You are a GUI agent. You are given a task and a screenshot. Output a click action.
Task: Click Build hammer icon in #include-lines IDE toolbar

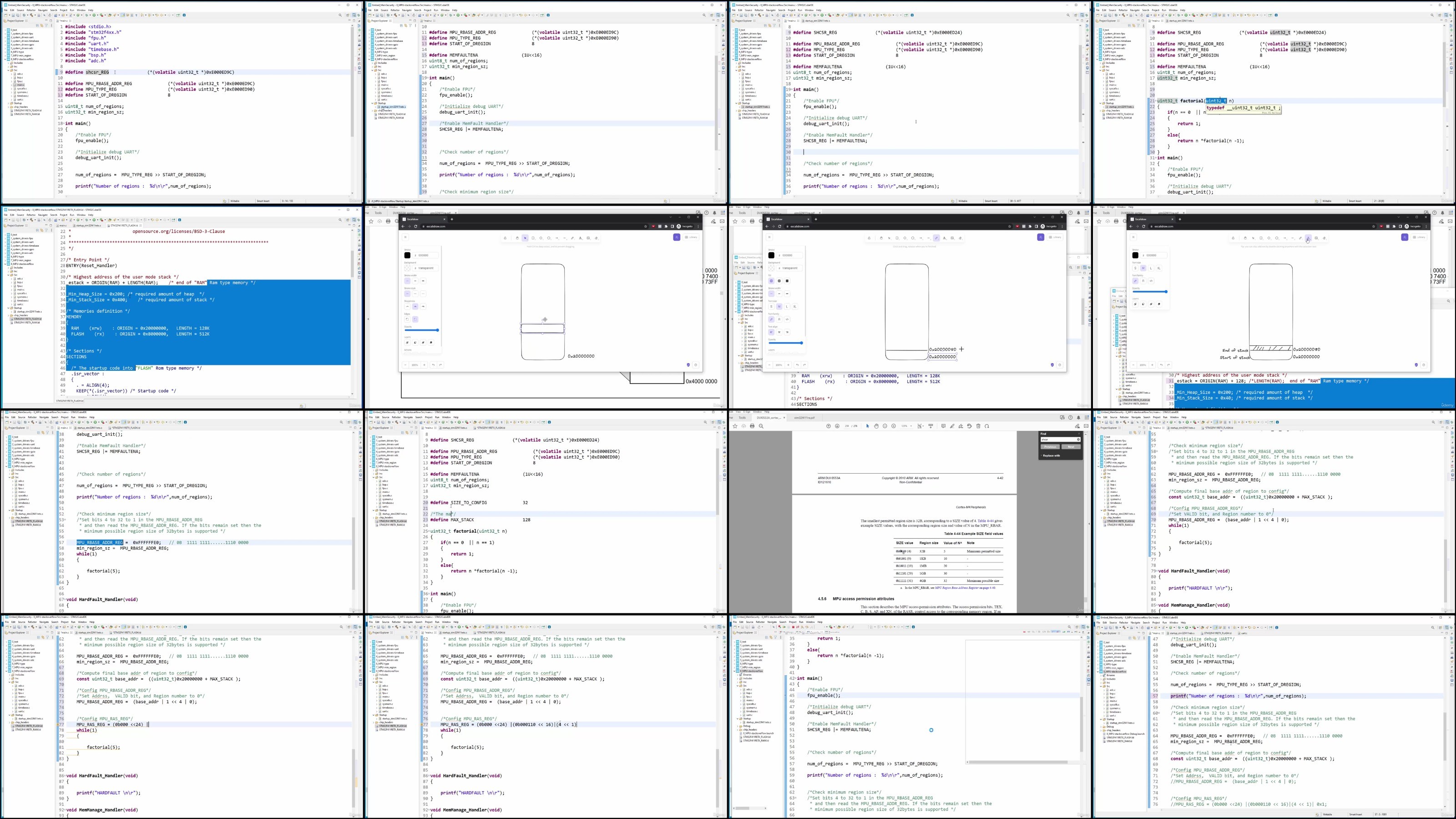32,15
